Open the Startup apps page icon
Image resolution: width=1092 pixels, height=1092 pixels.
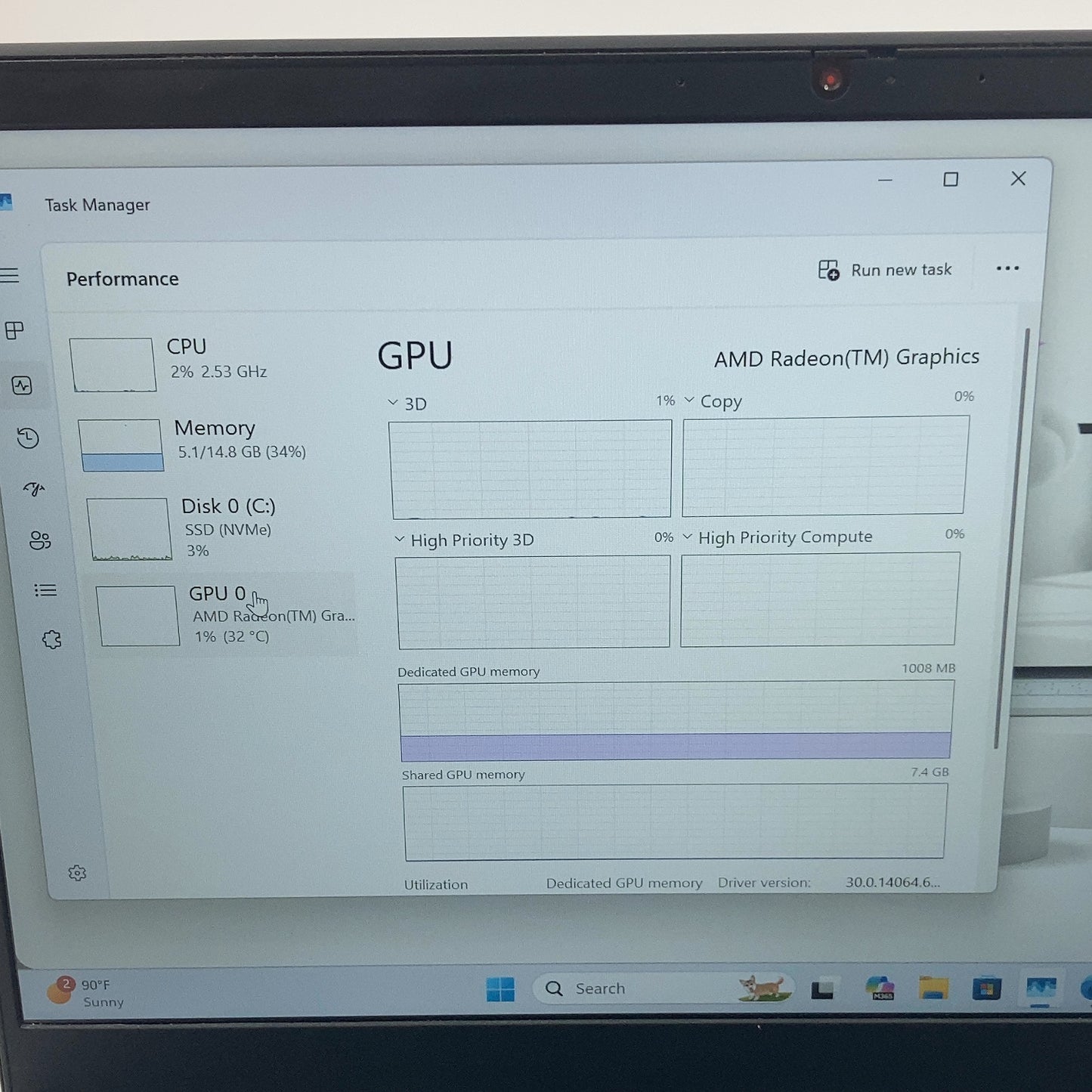[x=34, y=489]
